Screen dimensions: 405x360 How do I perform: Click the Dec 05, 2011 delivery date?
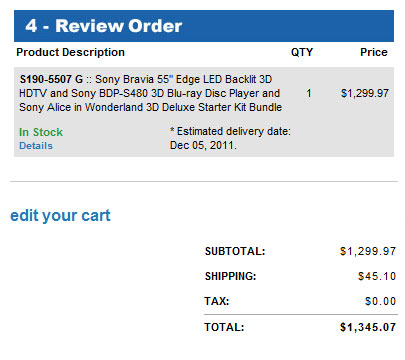pyautogui.click(x=203, y=145)
